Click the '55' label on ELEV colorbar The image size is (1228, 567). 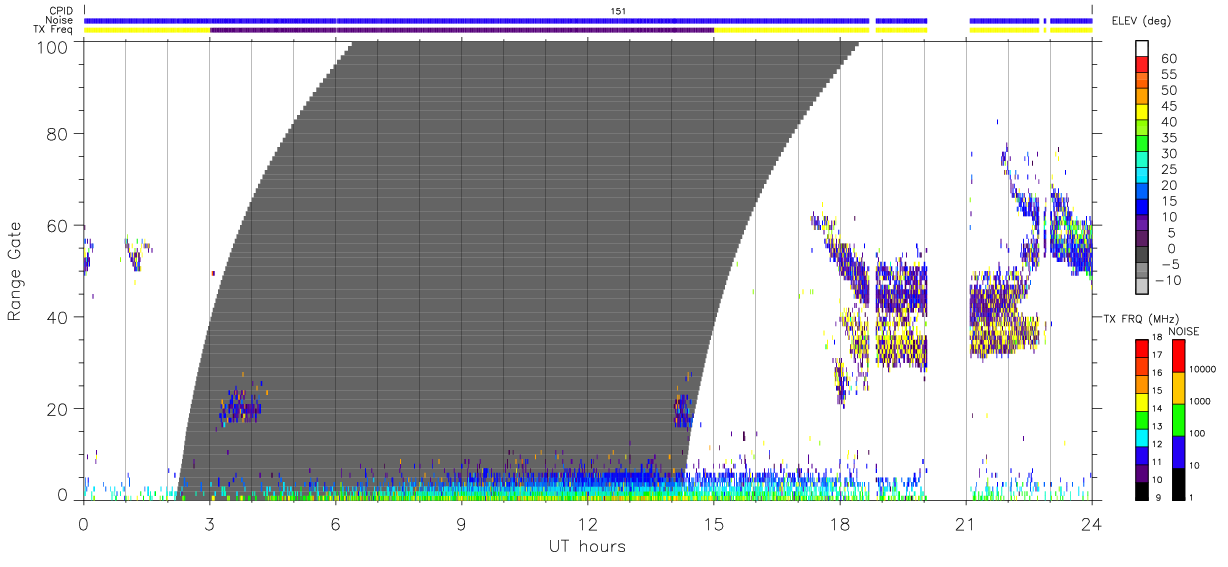1167,75
